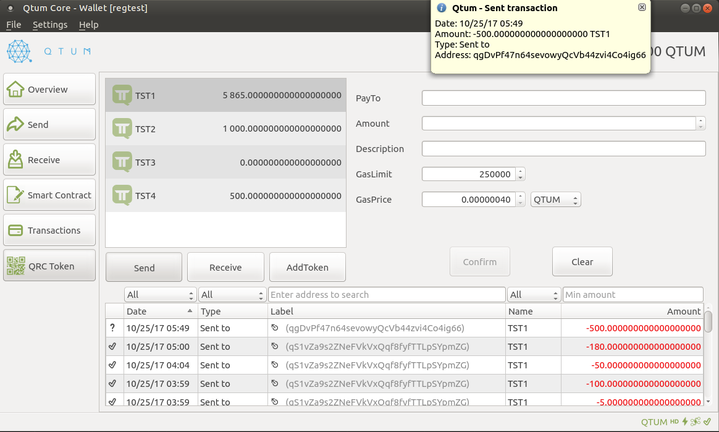
Task: Click the unconfirmed question mark status icon
Action: pyautogui.click(x=113, y=328)
